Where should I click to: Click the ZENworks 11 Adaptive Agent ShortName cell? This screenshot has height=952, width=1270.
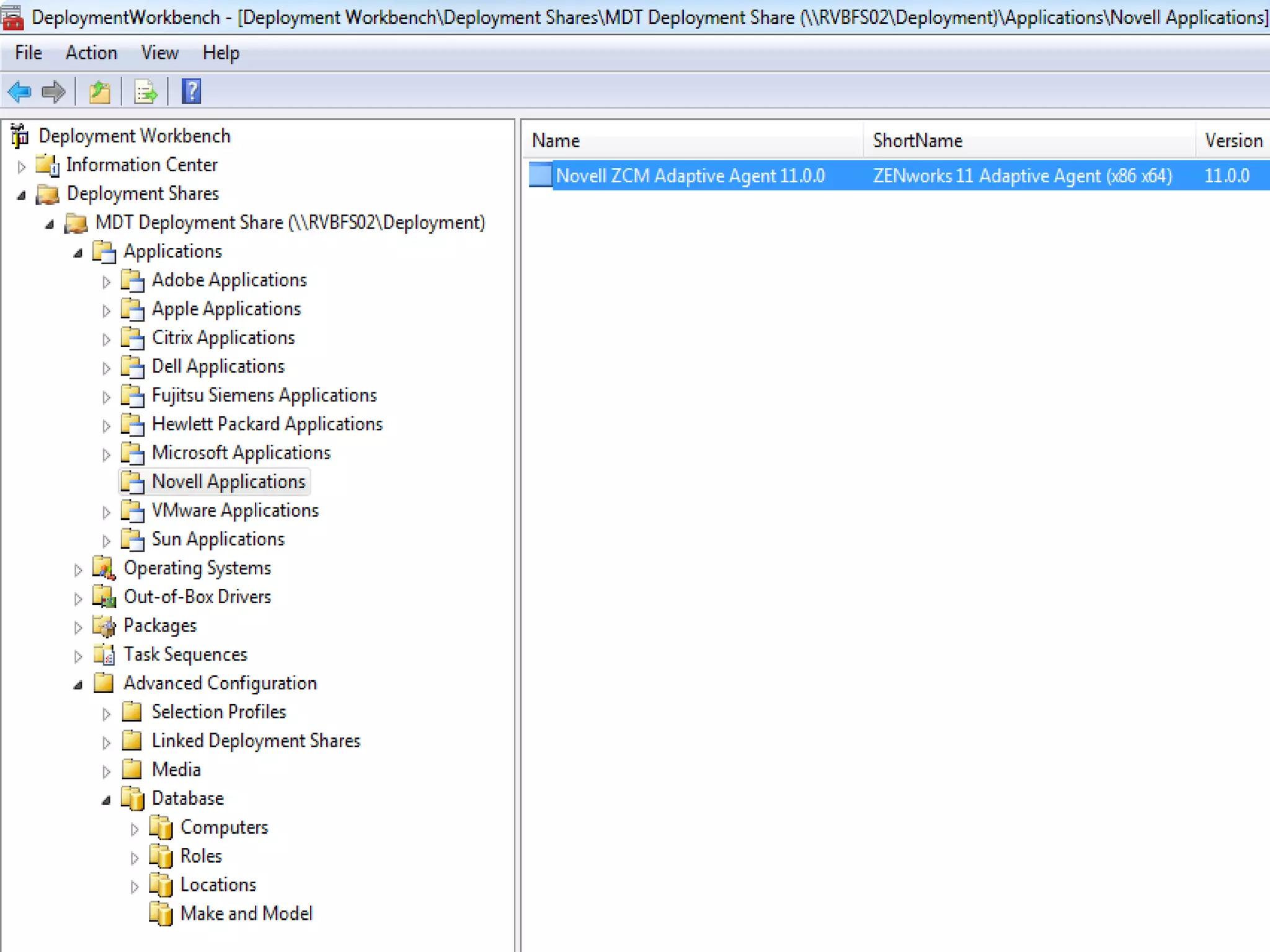[x=1023, y=176]
